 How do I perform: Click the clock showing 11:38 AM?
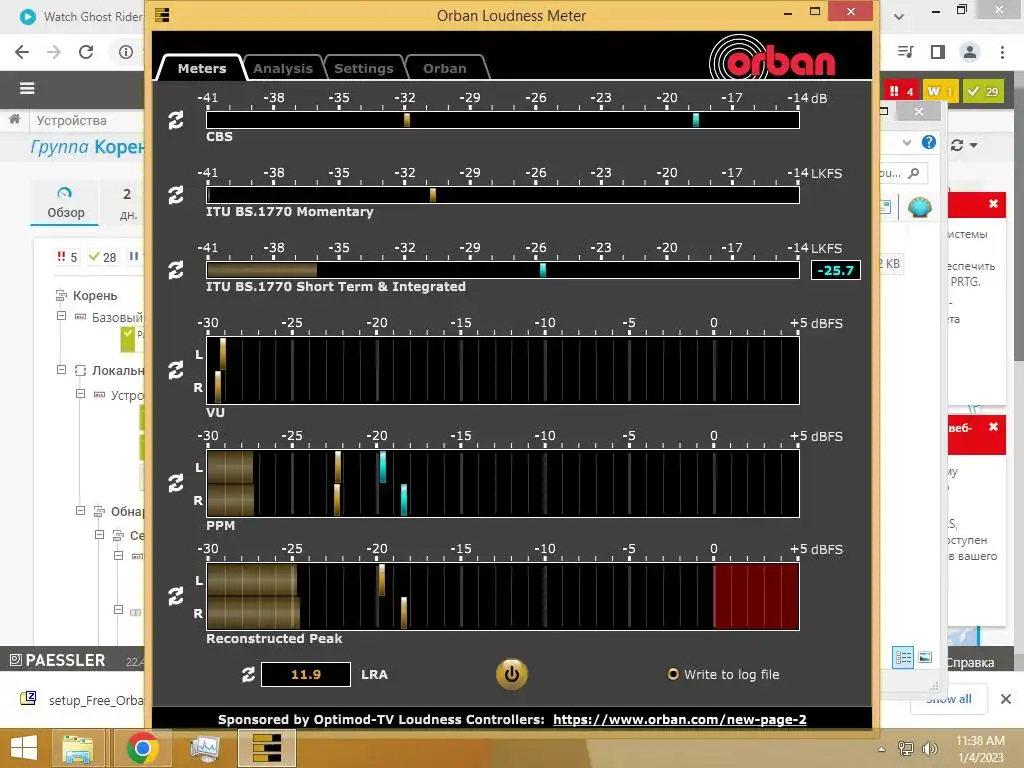[x=980, y=741]
